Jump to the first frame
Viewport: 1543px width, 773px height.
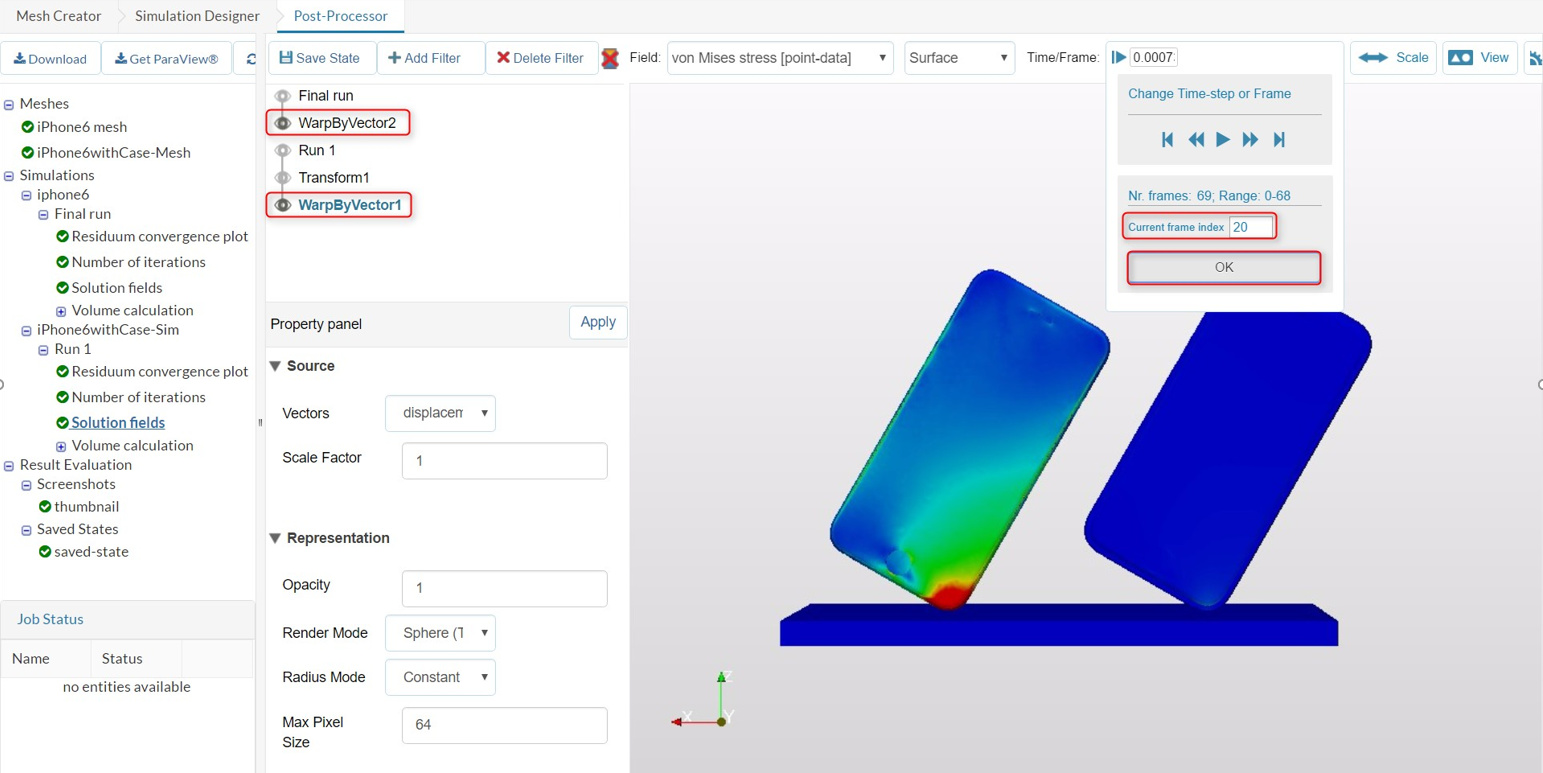tap(1167, 140)
